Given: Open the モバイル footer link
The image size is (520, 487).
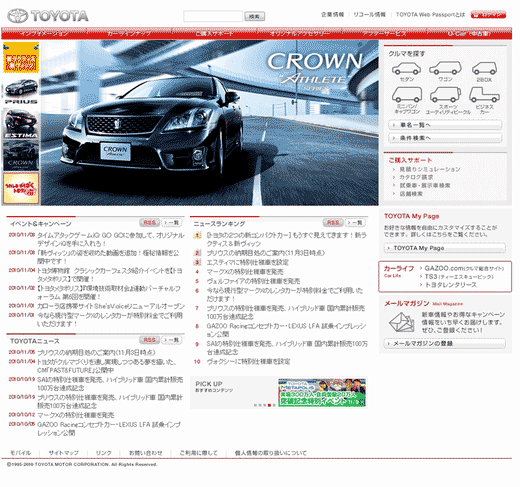Looking at the screenshot, I should (x=20, y=453).
